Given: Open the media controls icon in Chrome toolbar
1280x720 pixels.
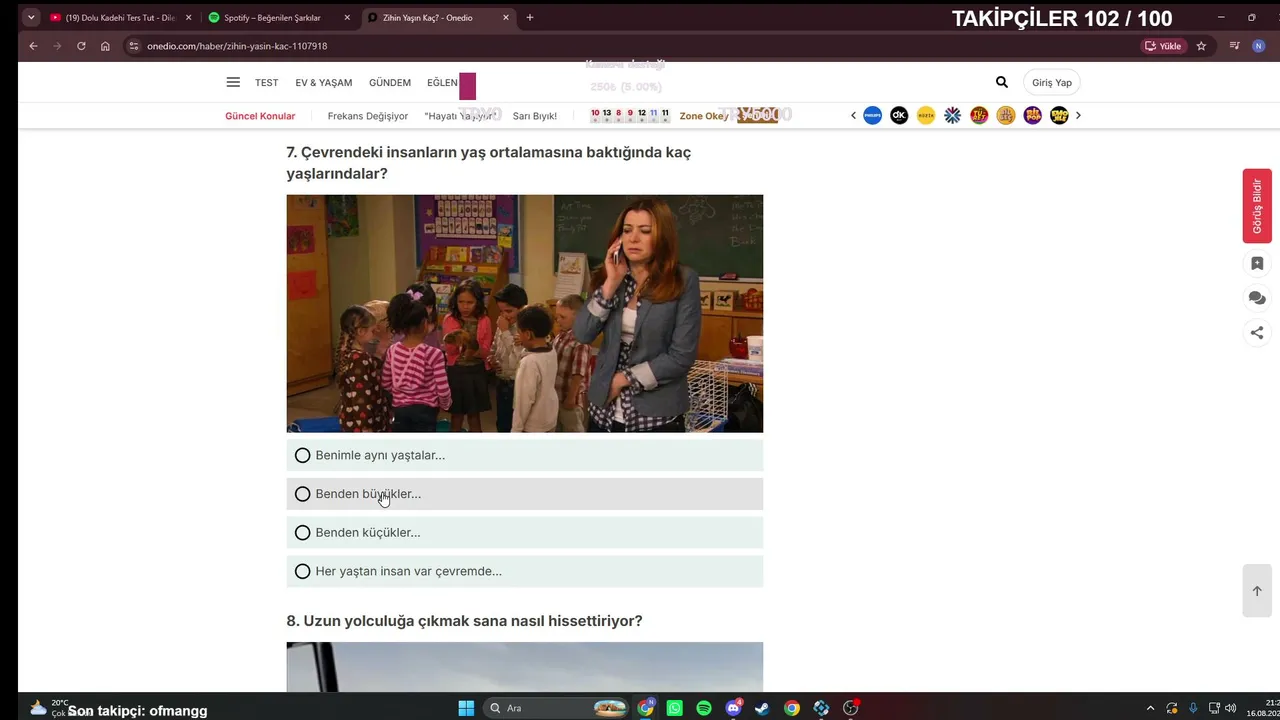Looking at the screenshot, I should tap(1234, 46).
